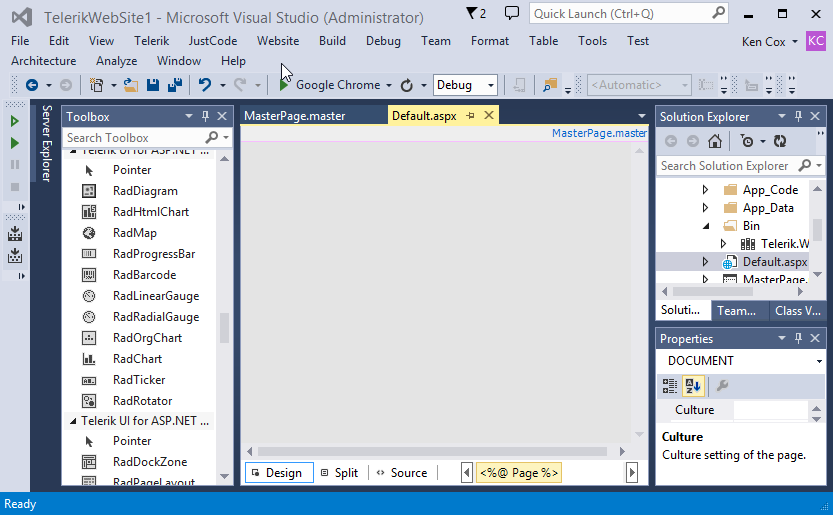Screen dimensions: 833x515
Task: Click the Home icon in Solution Explorer
Action: pyautogui.click(x=715, y=141)
